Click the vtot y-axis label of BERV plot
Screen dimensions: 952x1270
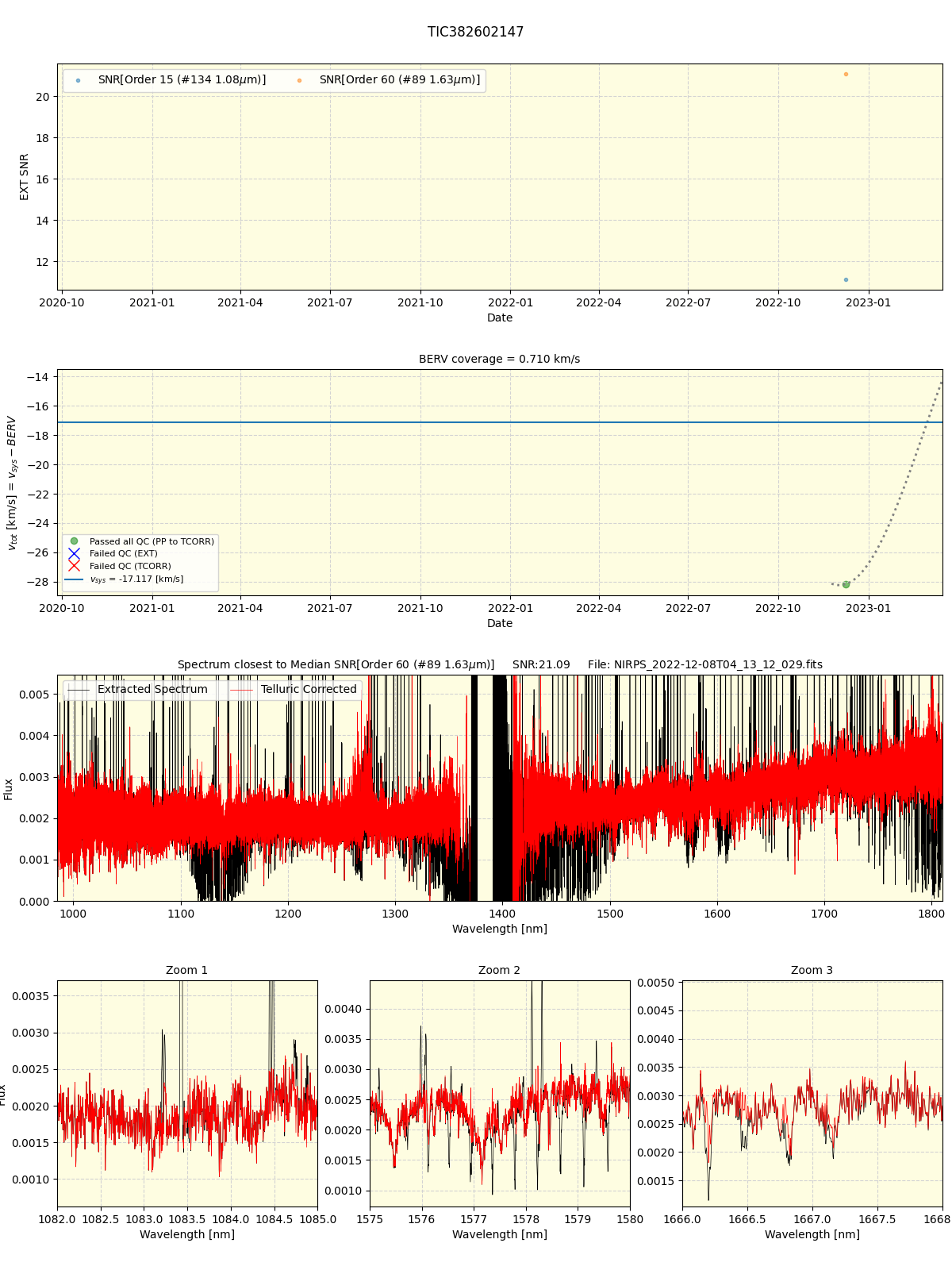click(x=11, y=483)
